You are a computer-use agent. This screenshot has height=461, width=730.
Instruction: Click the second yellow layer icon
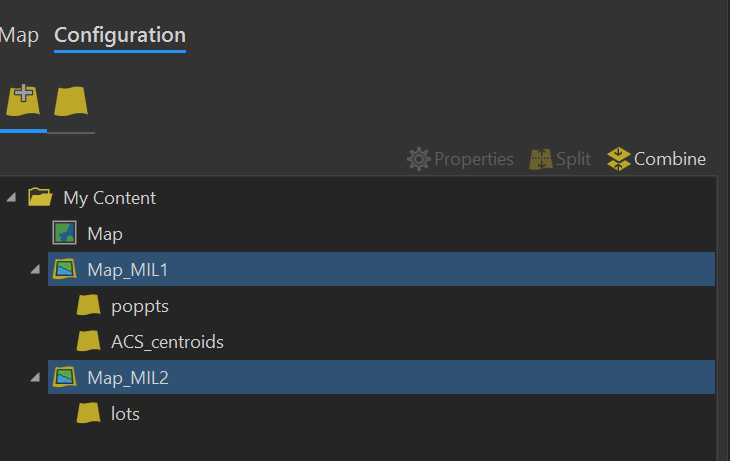point(71,101)
